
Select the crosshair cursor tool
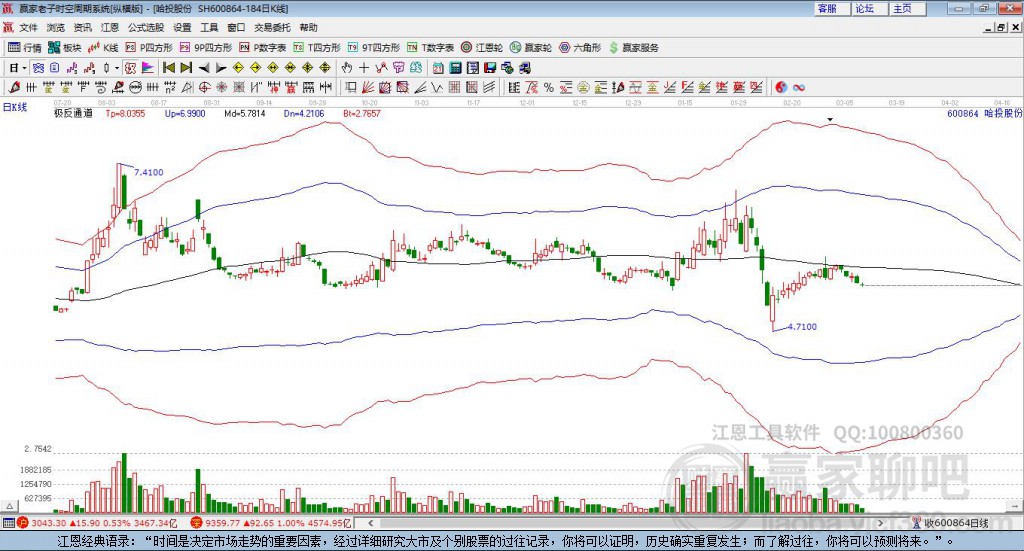click(x=364, y=68)
